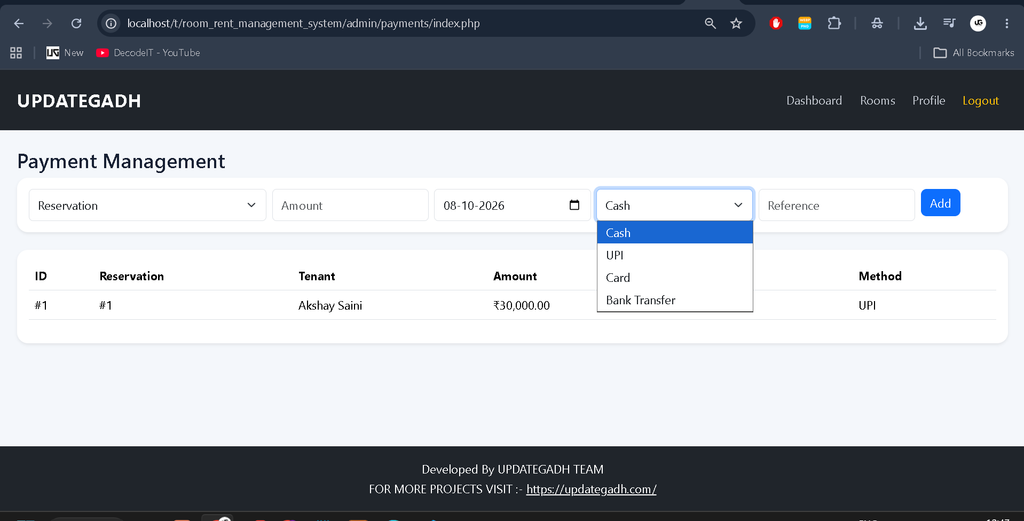This screenshot has width=1024, height=521.
Task: Open the apps grid in bookmarks bar
Action: click(x=16, y=53)
